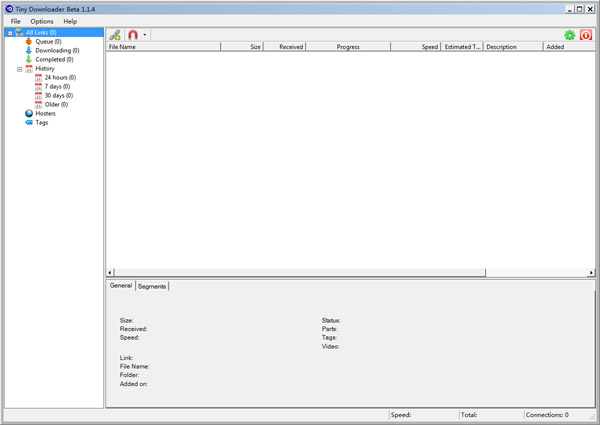This screenshot has width=600, height=425.
Task: Click the add link toolbar icon
Action: (115, 35)
